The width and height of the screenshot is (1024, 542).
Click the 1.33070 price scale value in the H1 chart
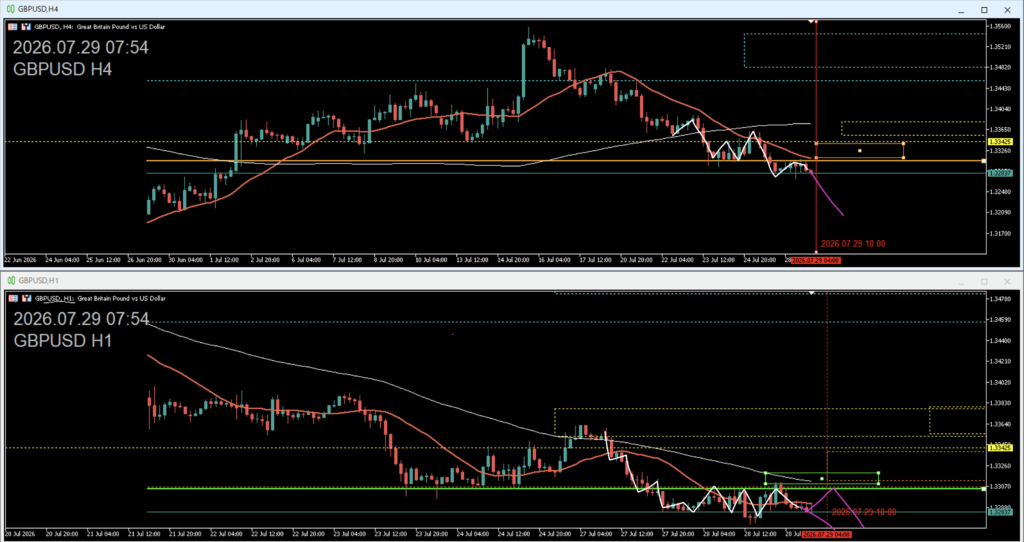tap(1000, 486)
